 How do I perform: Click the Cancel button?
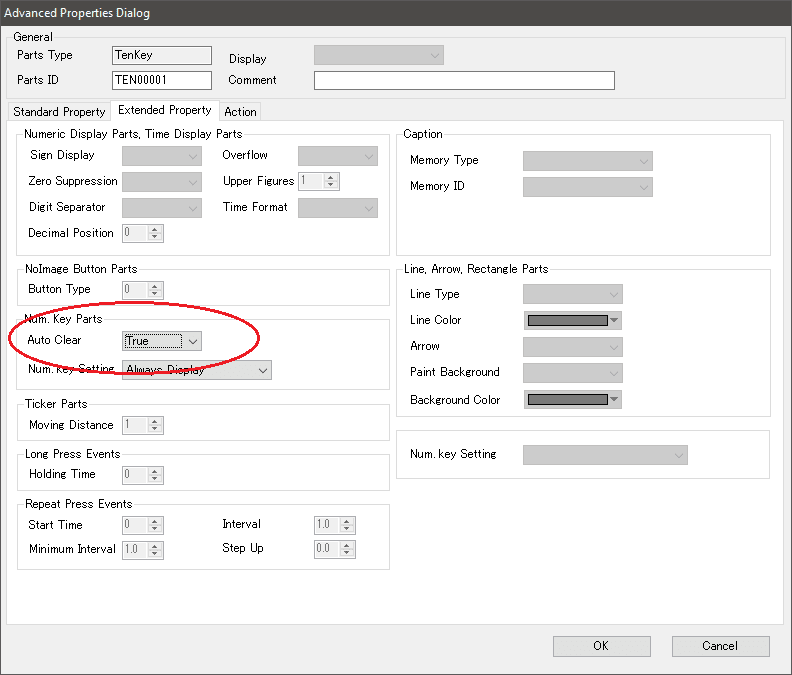720,646
